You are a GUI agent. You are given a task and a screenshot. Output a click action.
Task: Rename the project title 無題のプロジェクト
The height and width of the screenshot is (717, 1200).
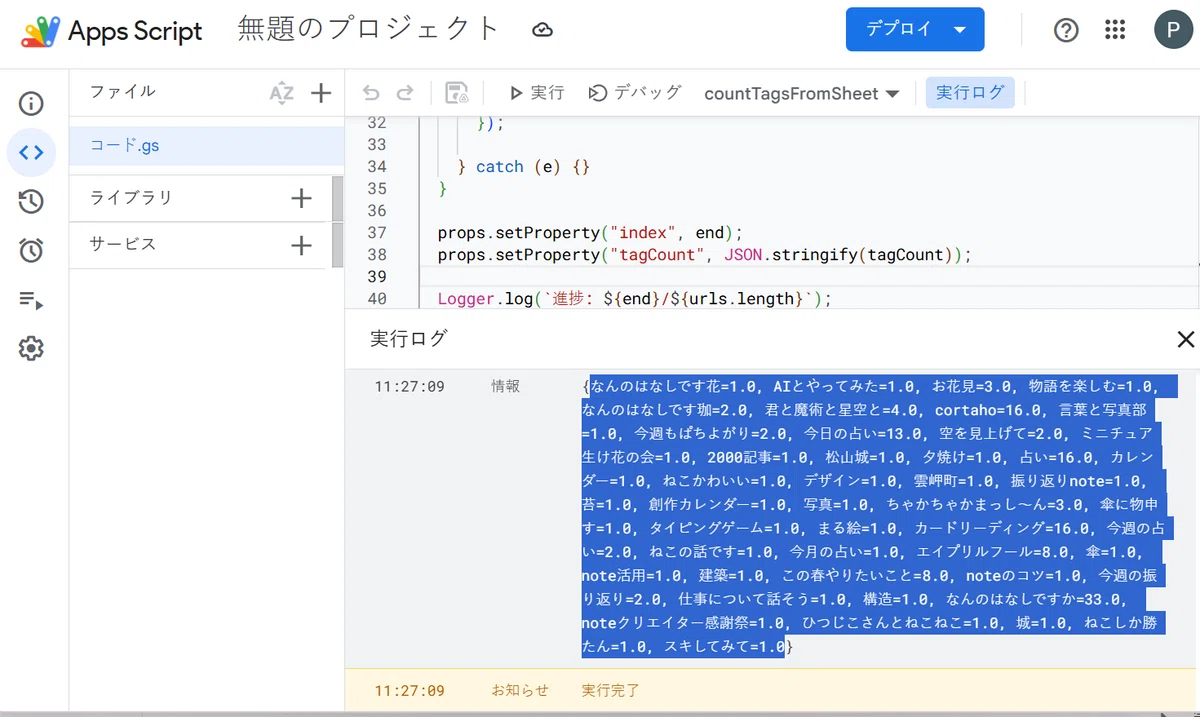click(x=369, y=29)
